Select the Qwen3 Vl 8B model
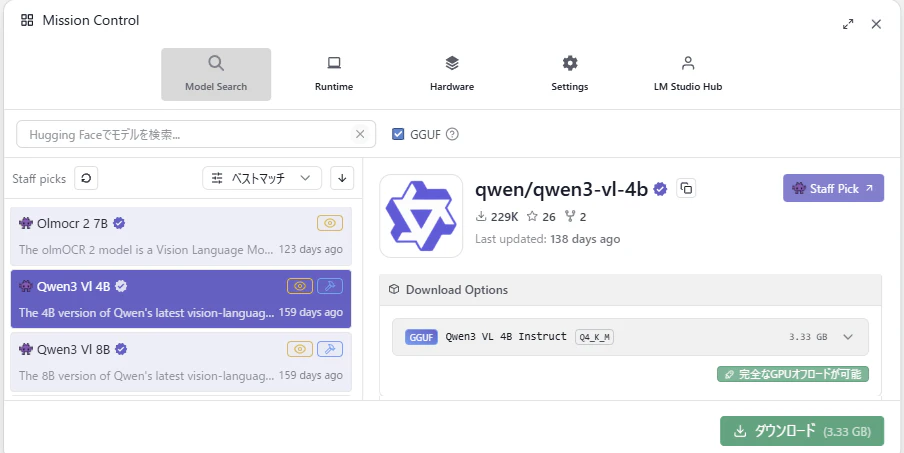The width and height of the screenshot is (904, 453). click(180, 362)
